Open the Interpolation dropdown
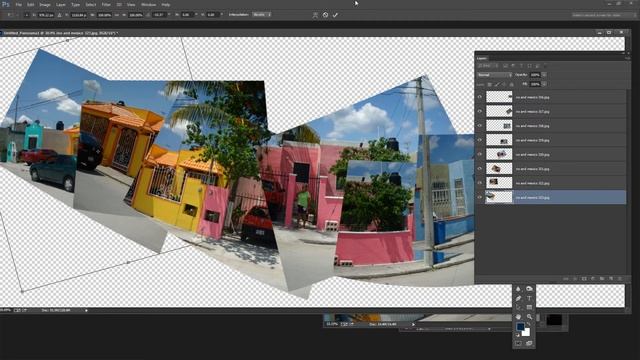Image resolution: width=640 pixels, height=360 pixels. point(262,15)
